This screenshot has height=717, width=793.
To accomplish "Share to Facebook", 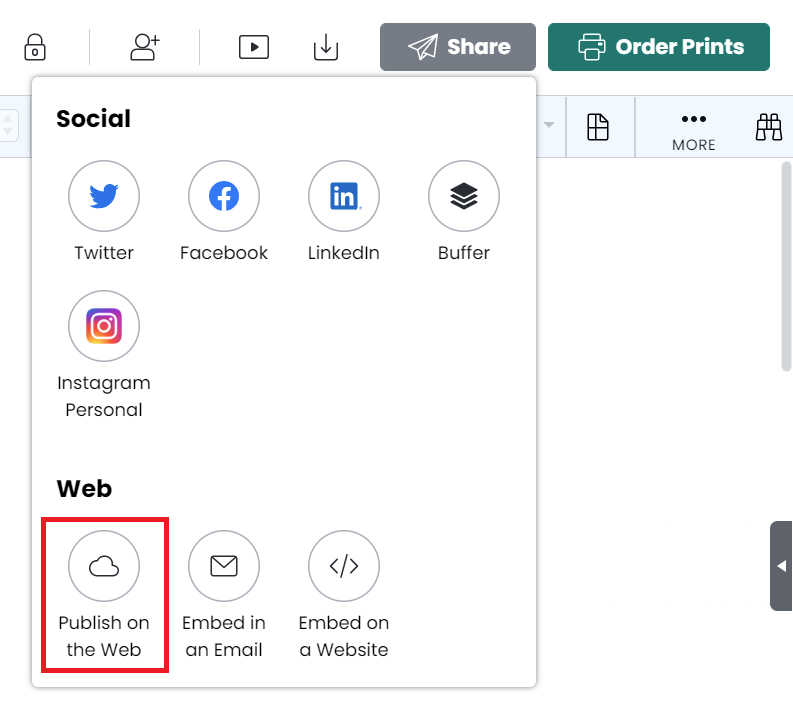I will coord(224,196).
